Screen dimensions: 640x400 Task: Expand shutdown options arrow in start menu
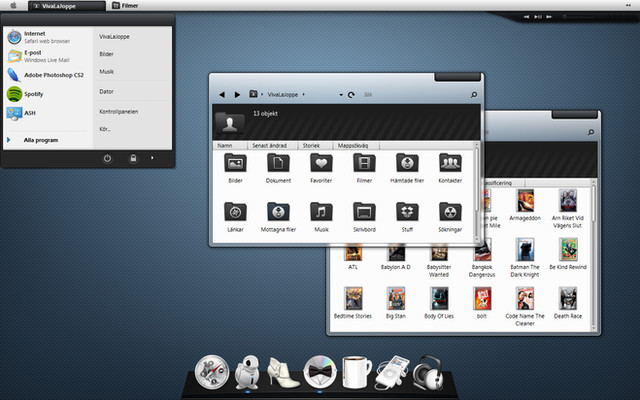pyautogui.click(x=152, y=158)
